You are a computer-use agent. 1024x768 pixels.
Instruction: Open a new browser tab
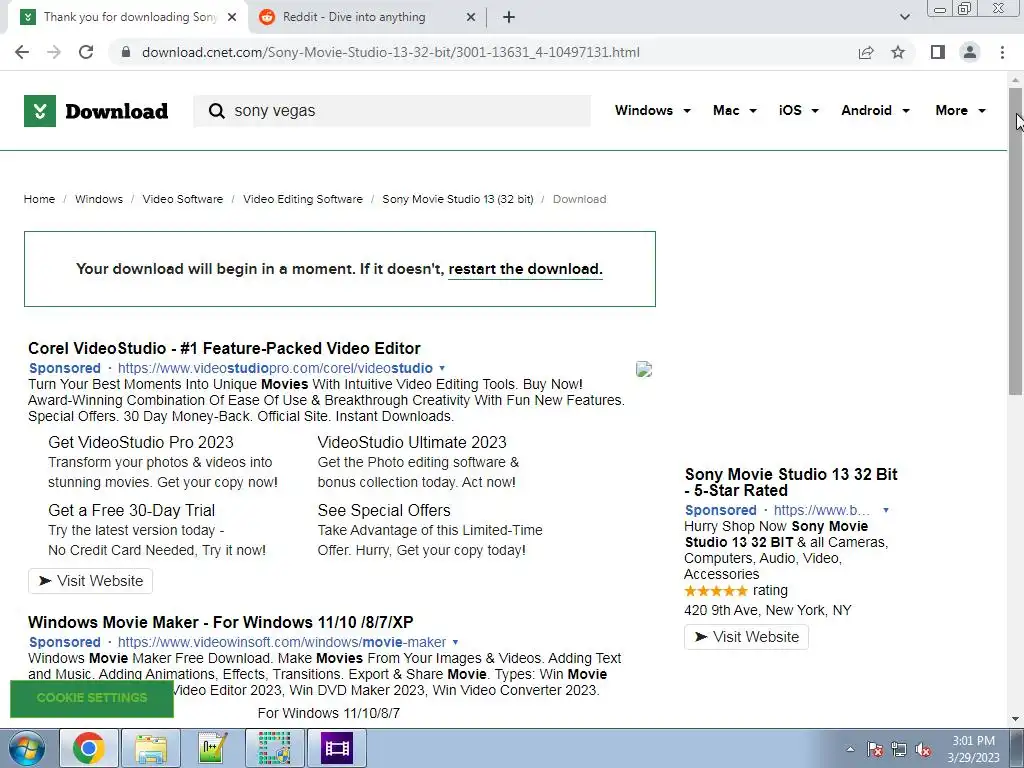[509, 18]
